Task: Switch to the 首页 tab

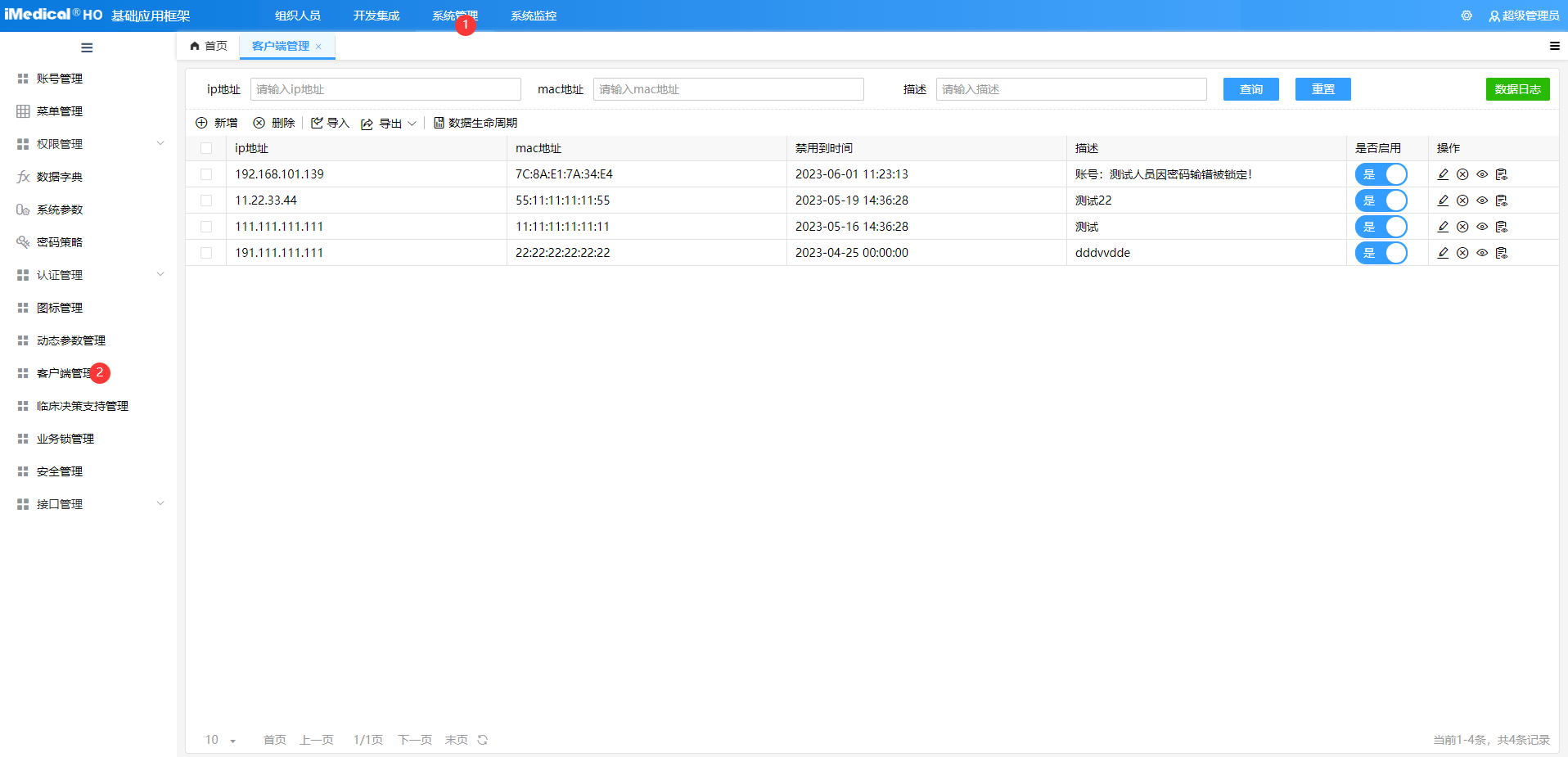Action: pyautogui.click(x=209, y=46)
